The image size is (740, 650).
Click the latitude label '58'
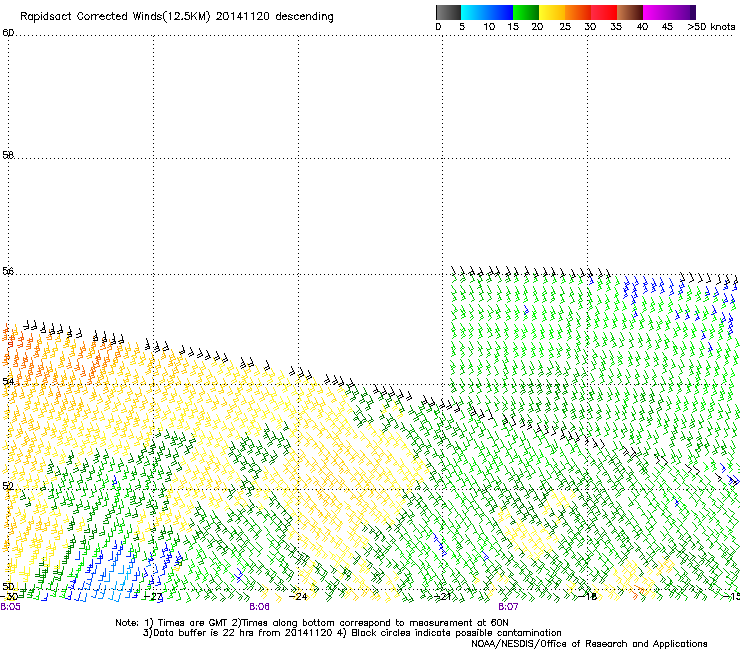click(x=8, y=155)
